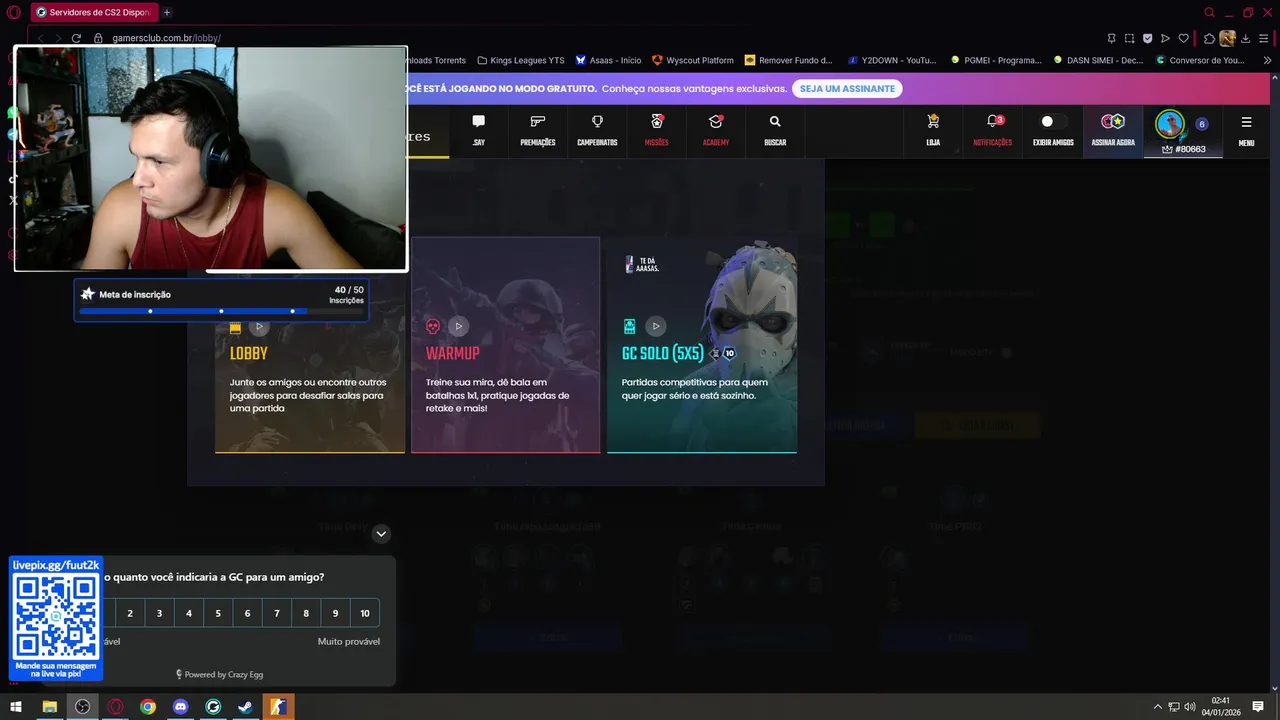
Task: Show hidden system tray icons
Action: coord(1158,707)
